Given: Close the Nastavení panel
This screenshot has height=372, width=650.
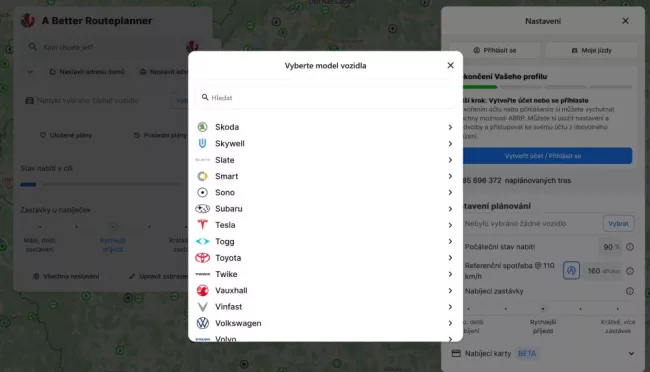Looking at the screenshot, I should [x=625, y=21].
